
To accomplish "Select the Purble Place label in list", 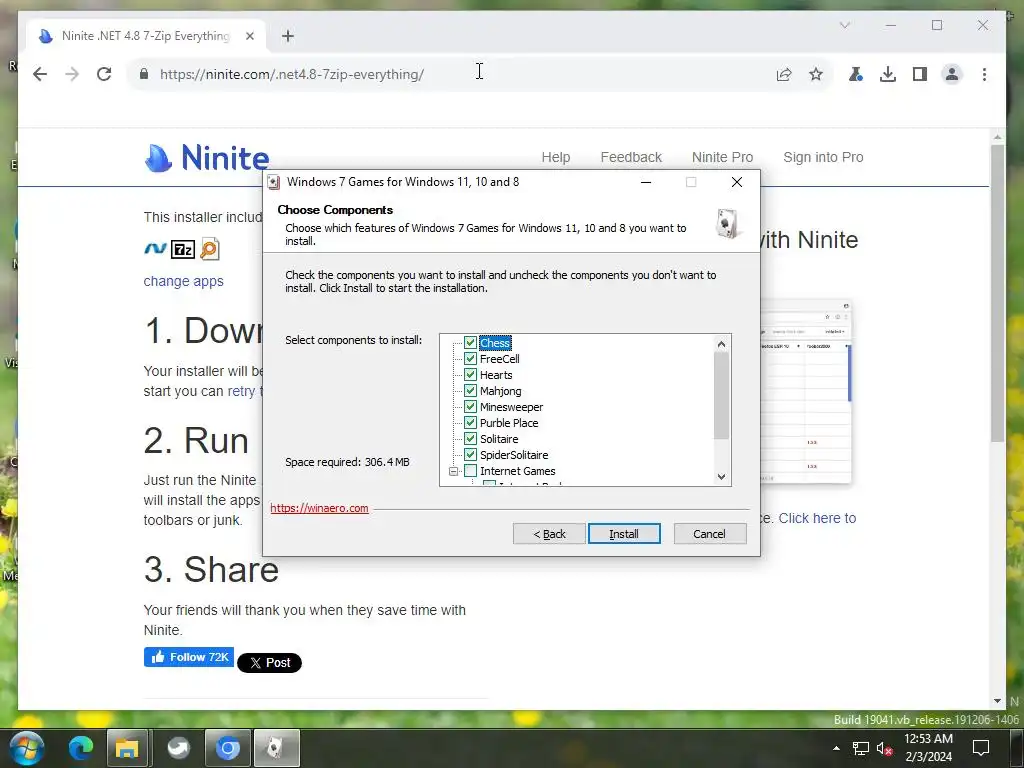I will click(x=509, y=423).
